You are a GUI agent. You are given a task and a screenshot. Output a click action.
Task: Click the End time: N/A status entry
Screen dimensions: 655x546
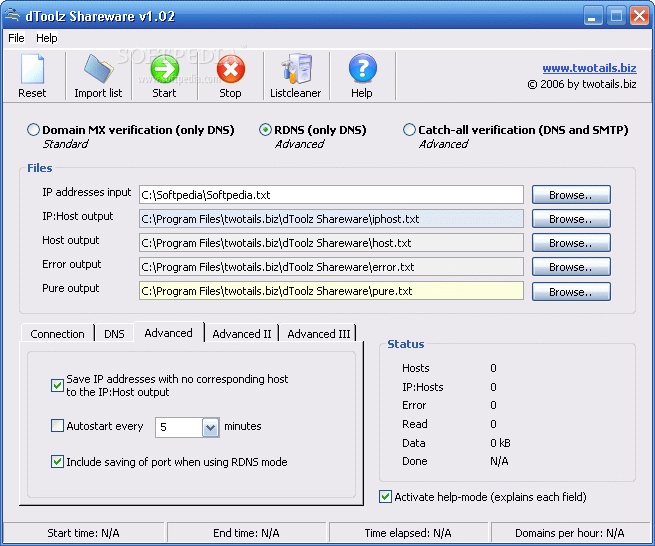[246, 533]
